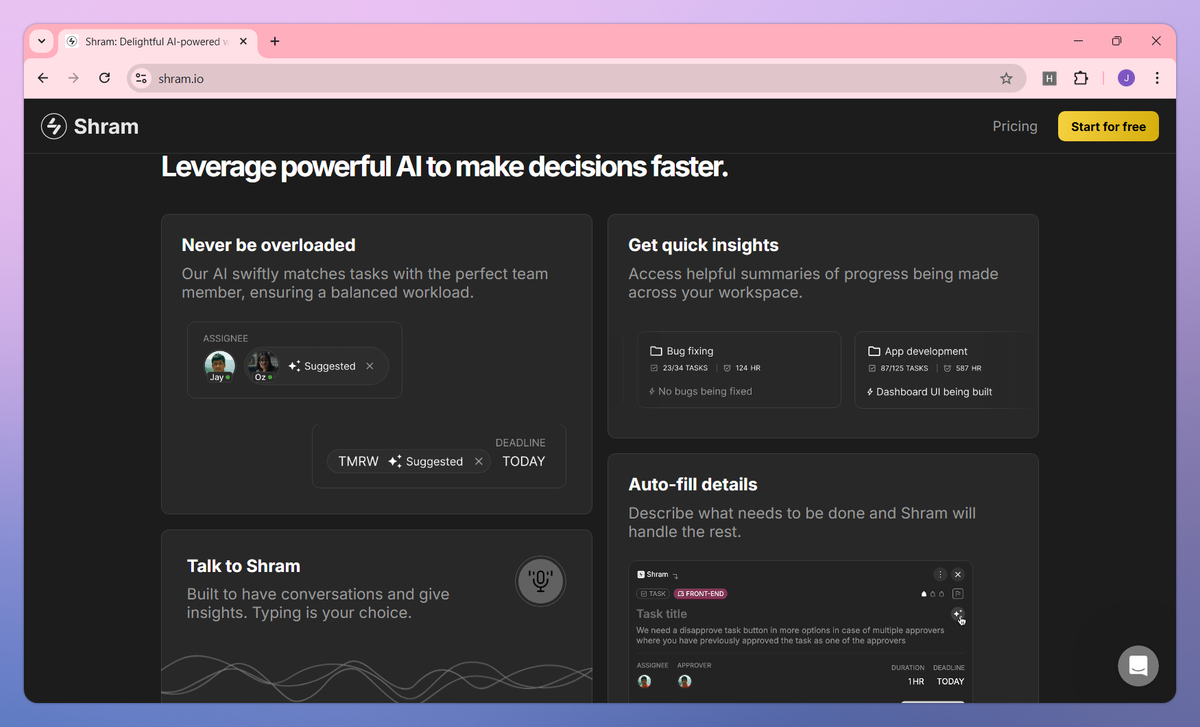The image size is (1200, 727).
Task: Click the TMRW suggested deadline text
Action: pos(358,461)
